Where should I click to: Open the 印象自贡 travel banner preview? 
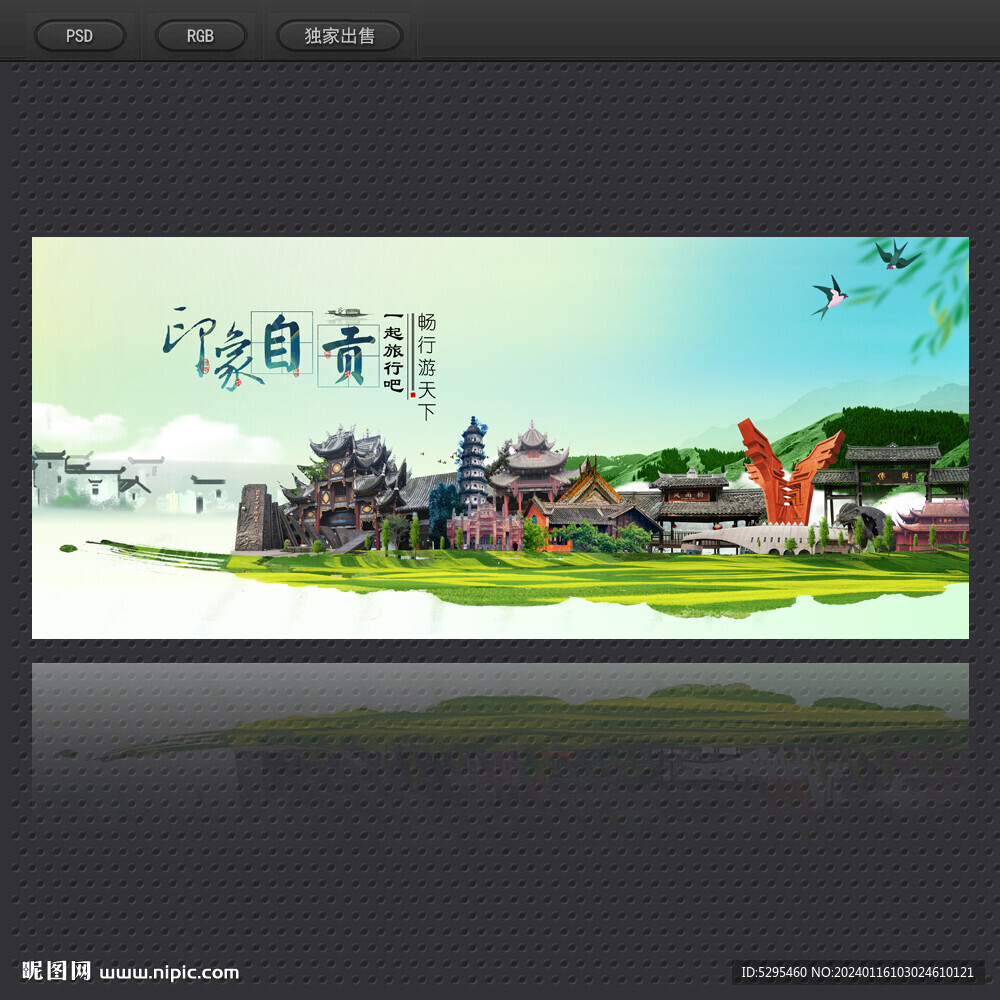pyautogui.click(x=500, y=438)
